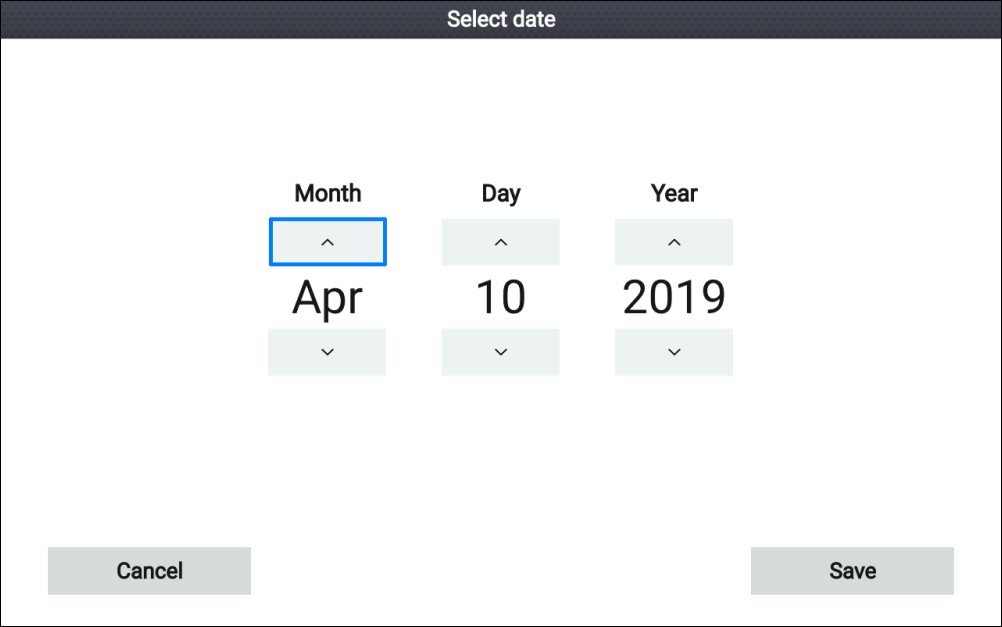Click the up chevron under Year label
This screenshot has height=627, width=1002.
[674, 242]
